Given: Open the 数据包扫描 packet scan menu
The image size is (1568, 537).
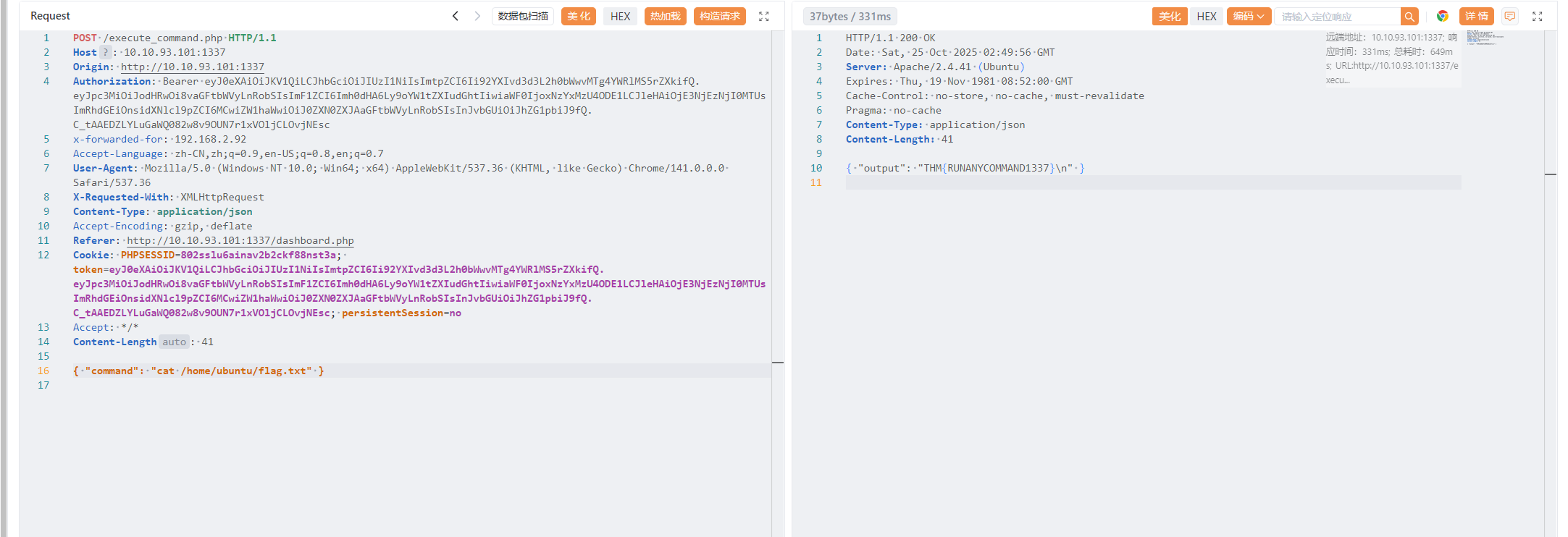Looking at the screenshot, I should 522,16.
